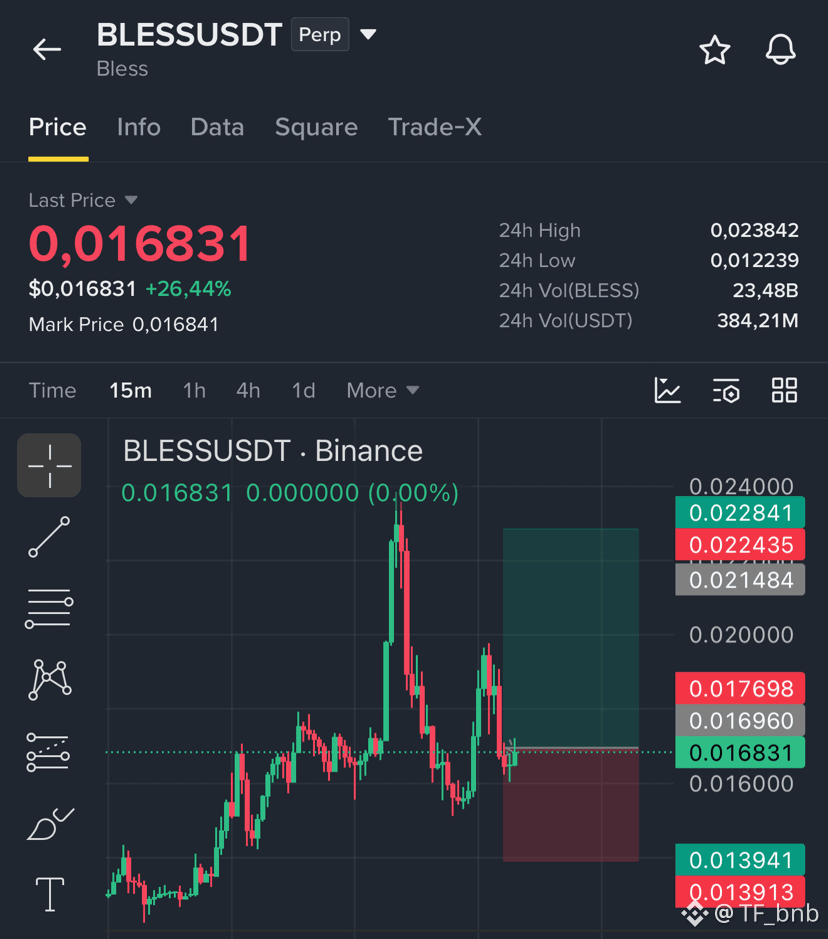Select the 1h interval
The image size is (828, 939).
(194, 390)
